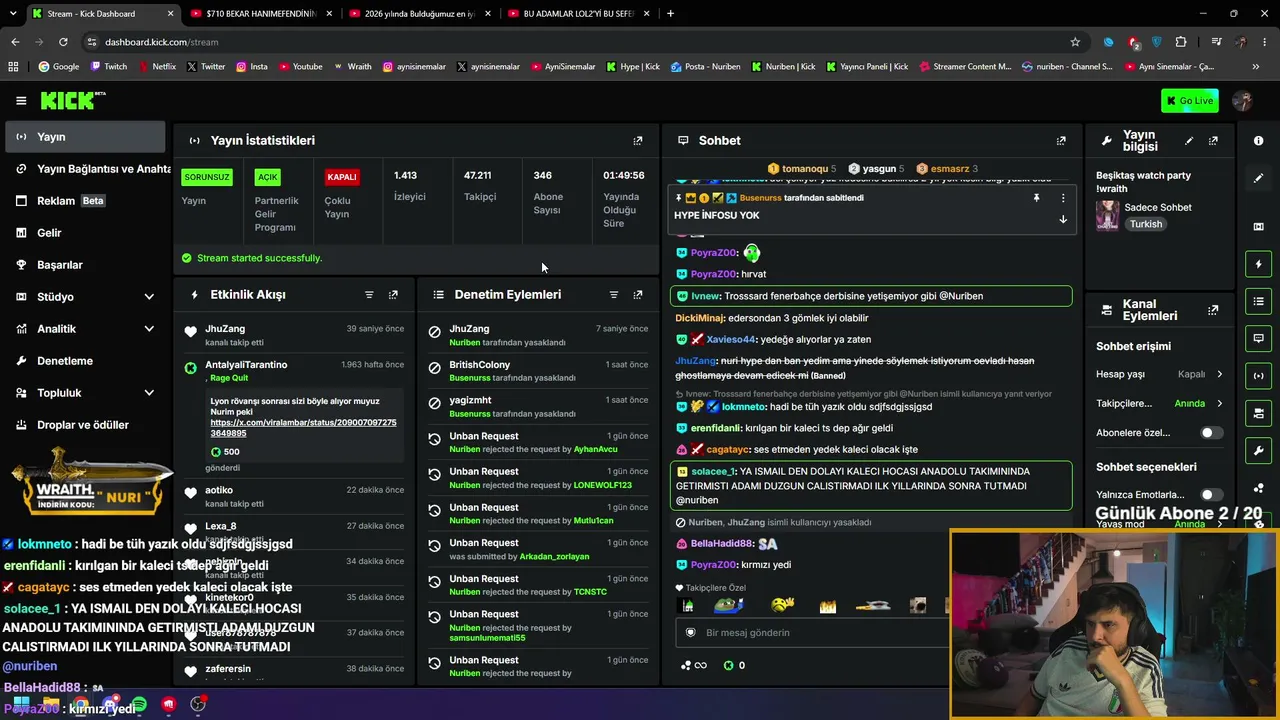Pop out the Kanal Eylemleri panel
This screenshot has height=720, width=1280.
[1213, 310]
